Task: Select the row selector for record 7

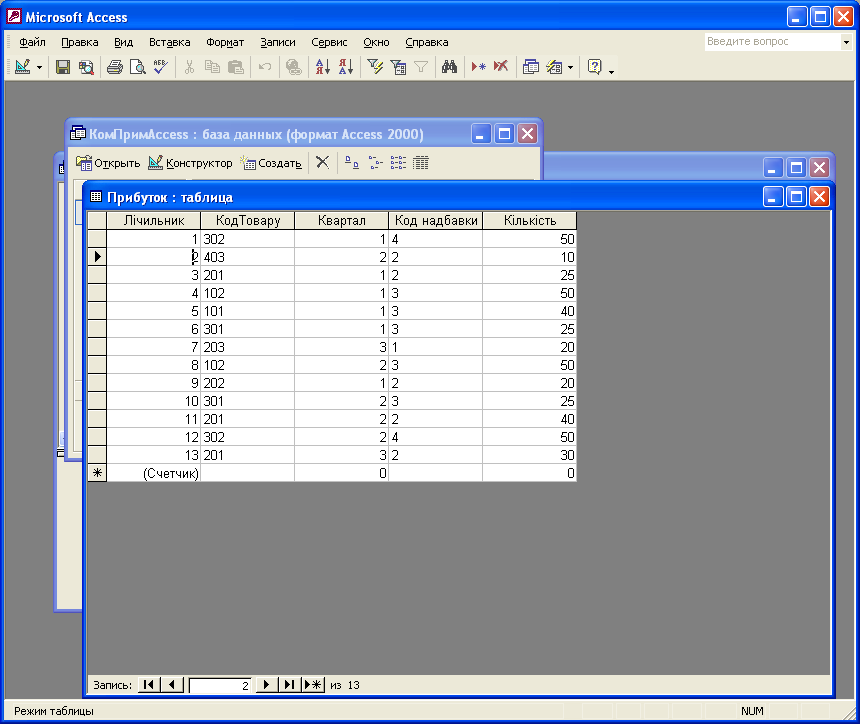Action: click(97, 347)
